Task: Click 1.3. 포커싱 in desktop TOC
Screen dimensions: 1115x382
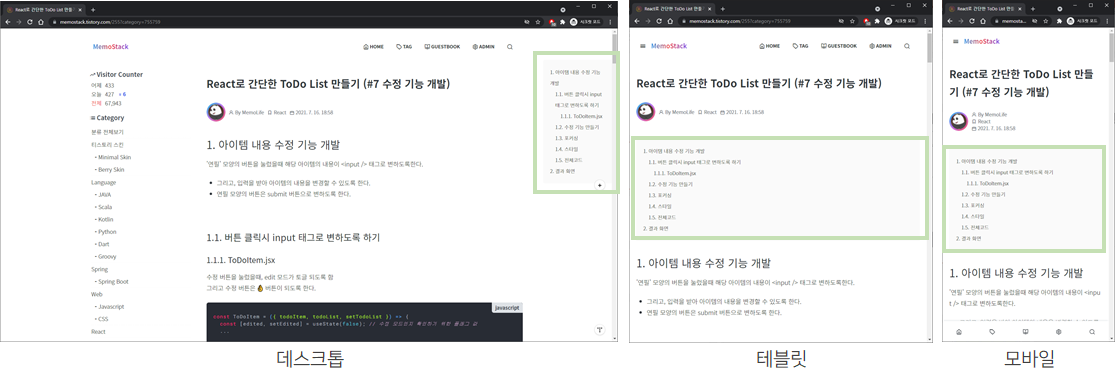Action: 567,137
